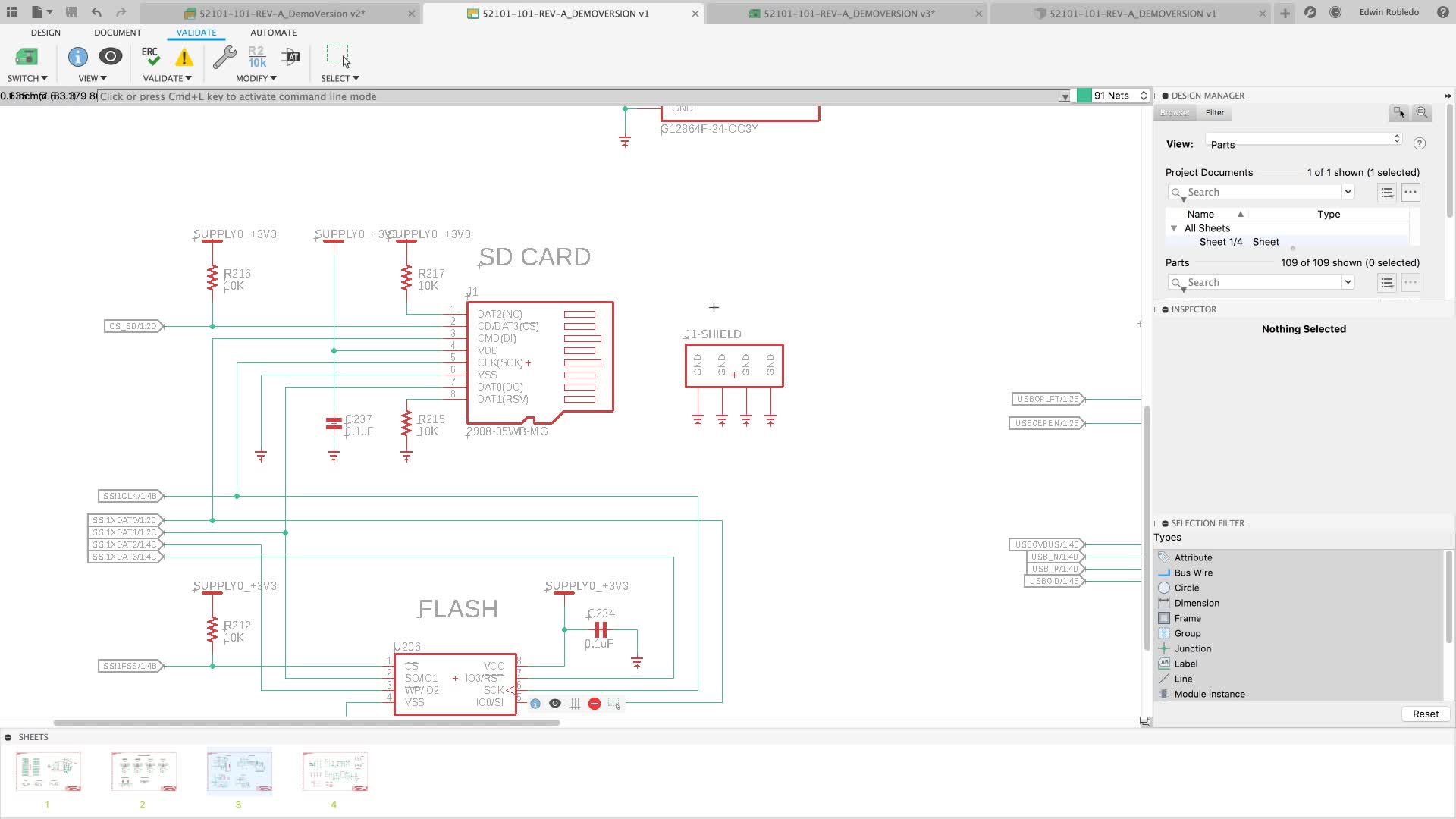The image size is (1456, 819).
Task: Toggle the grid icon in the bottom canvas bar
Action: [x=575, y=704]
